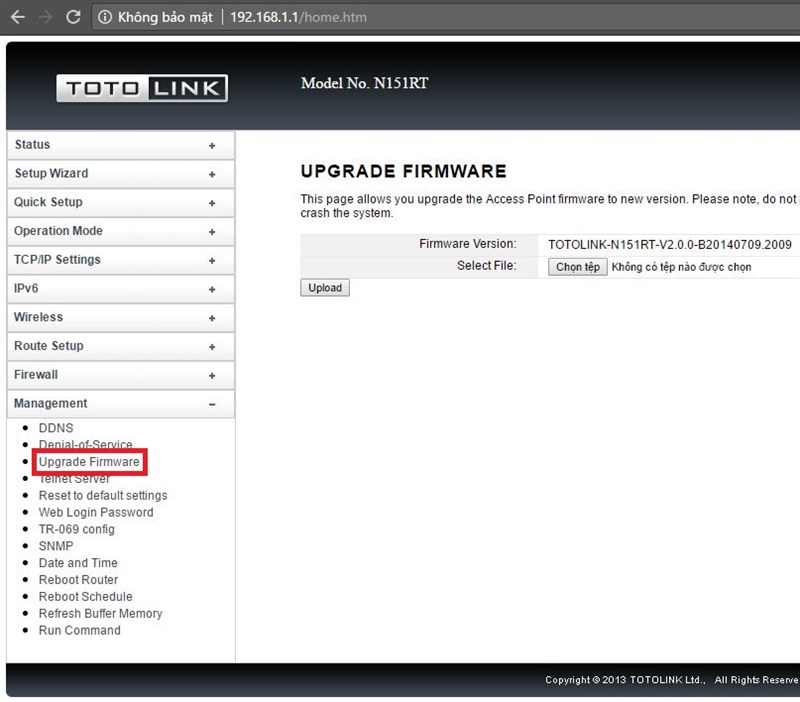Open Web Login Password page
The image size is (800, 702).
tap(96, 512)
